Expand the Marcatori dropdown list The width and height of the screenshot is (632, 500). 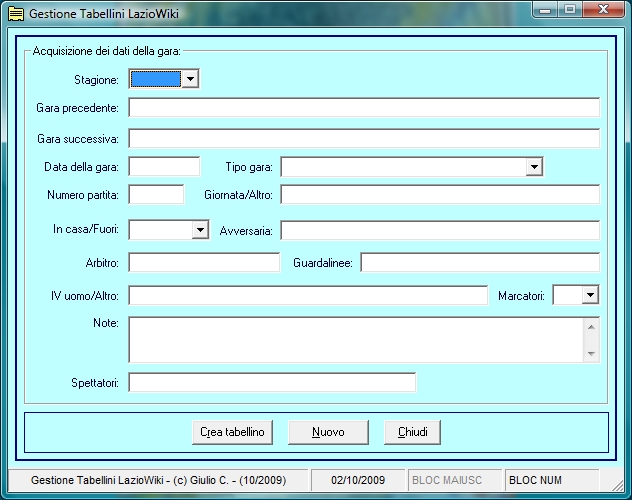[590, 295]
